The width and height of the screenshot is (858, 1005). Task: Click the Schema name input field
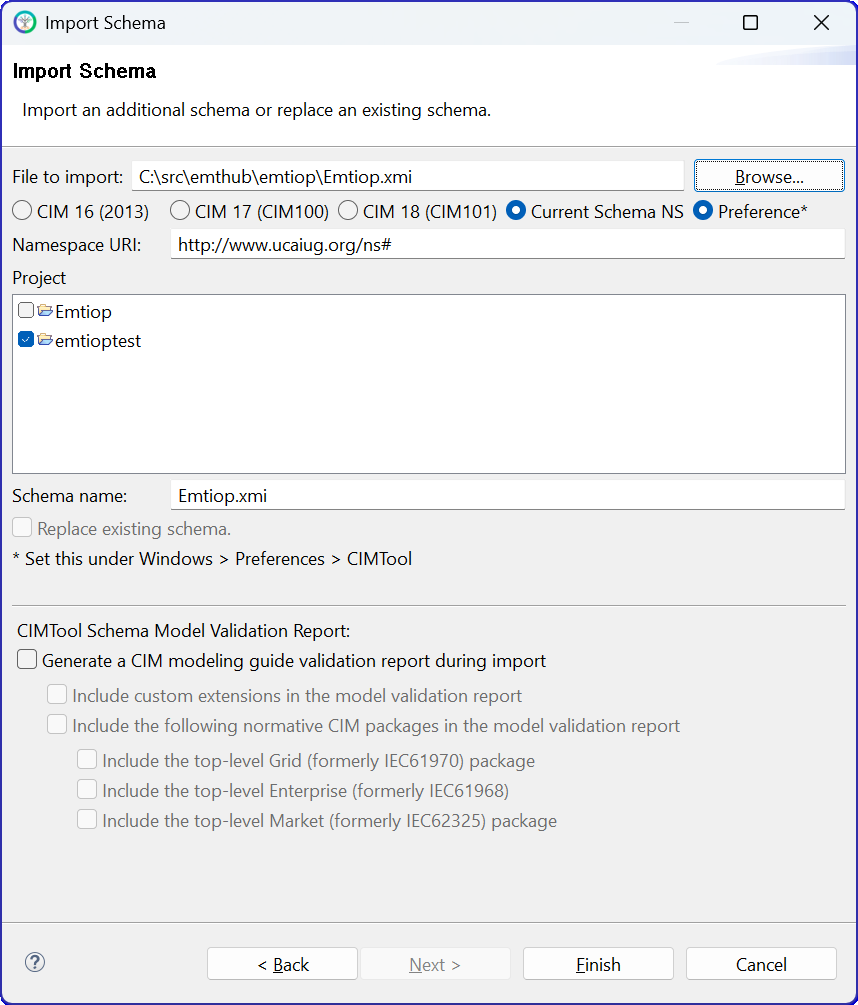(x=507, y=495)
